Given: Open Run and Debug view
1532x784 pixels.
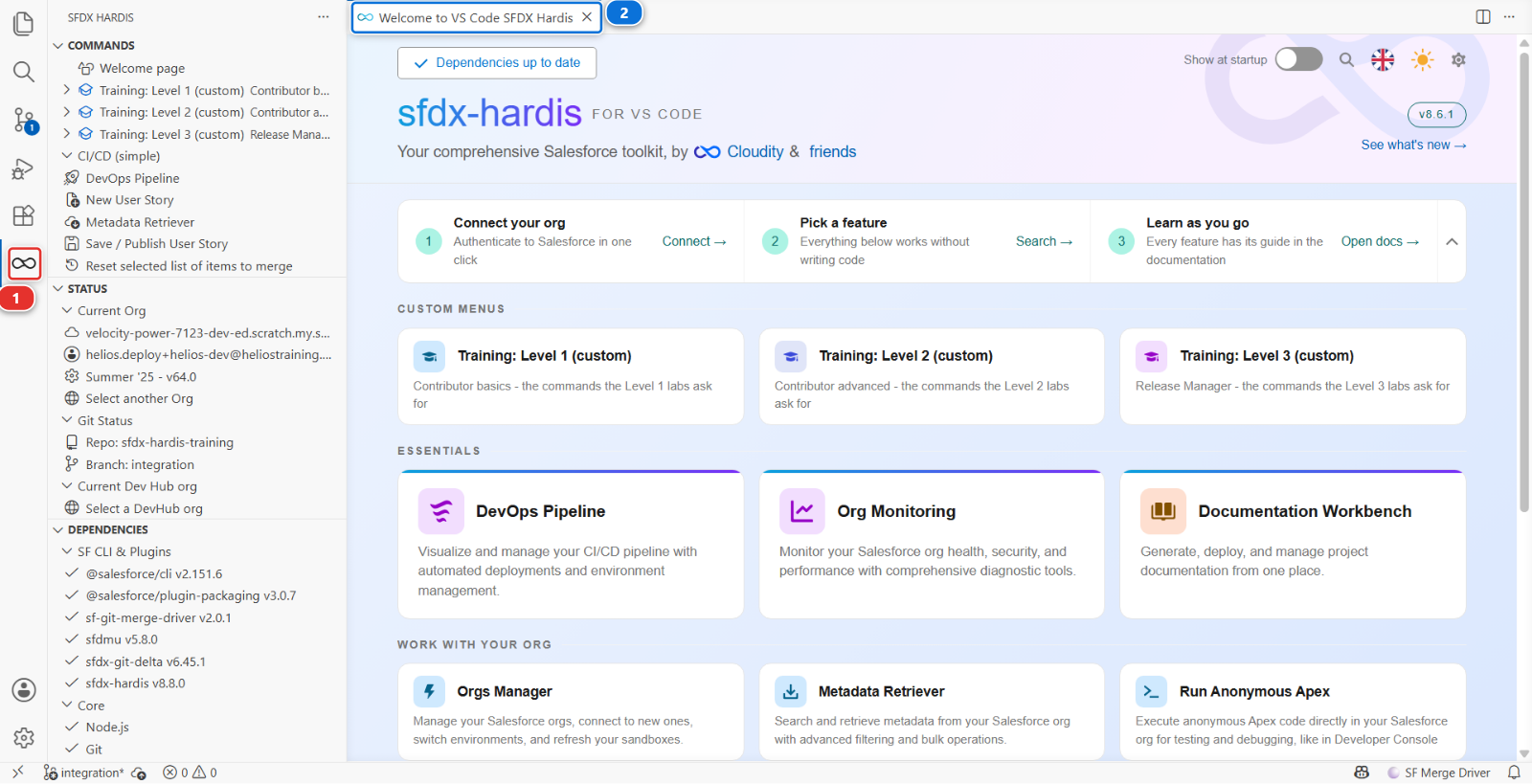Looking at the screenshot, I should click(24, 168).
